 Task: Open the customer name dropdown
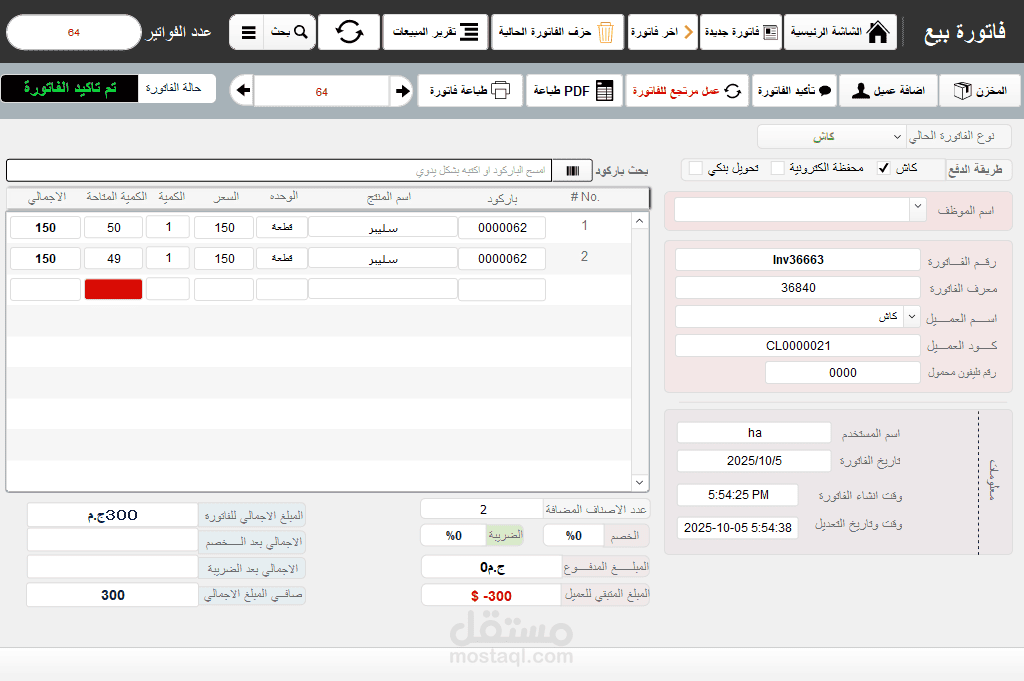[912, 317]
